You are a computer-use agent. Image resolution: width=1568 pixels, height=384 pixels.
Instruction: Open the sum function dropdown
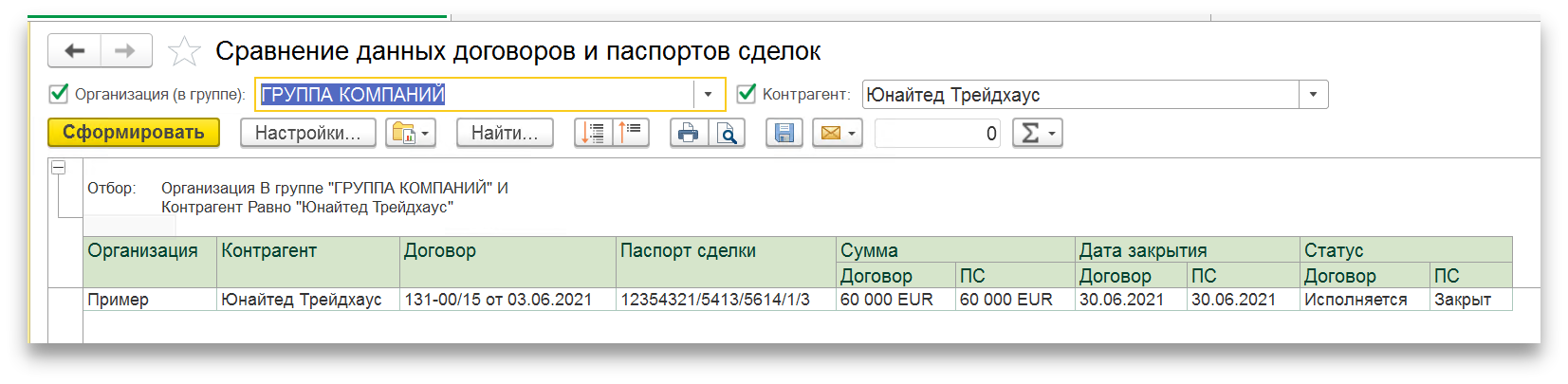[1037, 133]
